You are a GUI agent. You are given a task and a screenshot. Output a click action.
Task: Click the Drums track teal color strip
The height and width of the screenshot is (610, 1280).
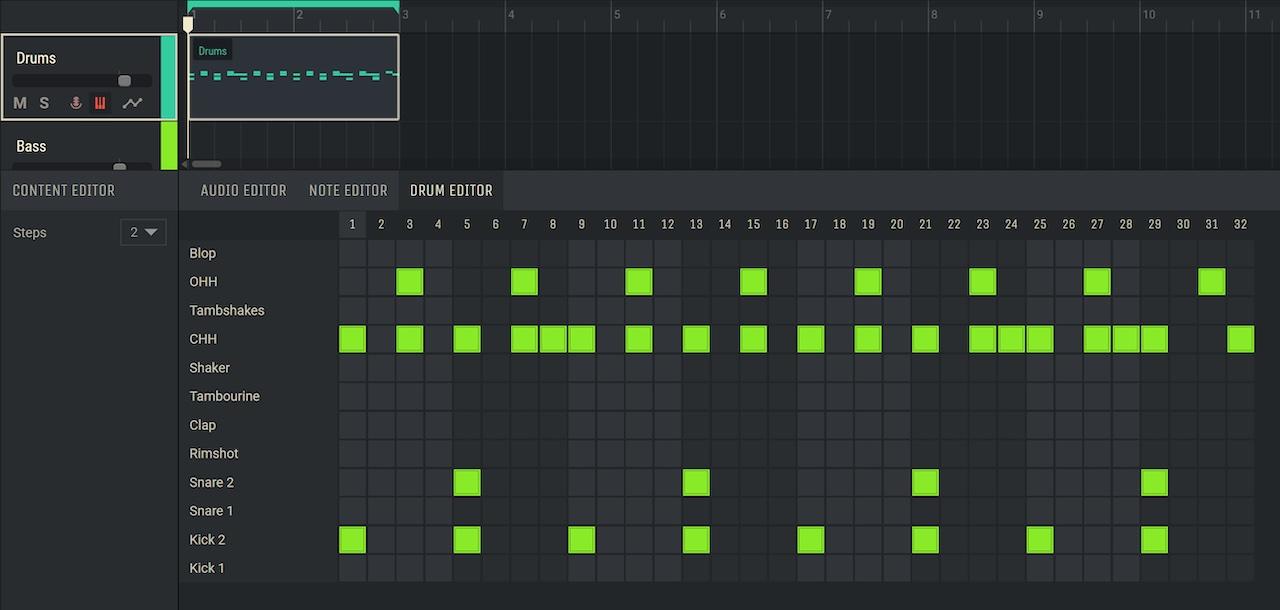point(168,77)
